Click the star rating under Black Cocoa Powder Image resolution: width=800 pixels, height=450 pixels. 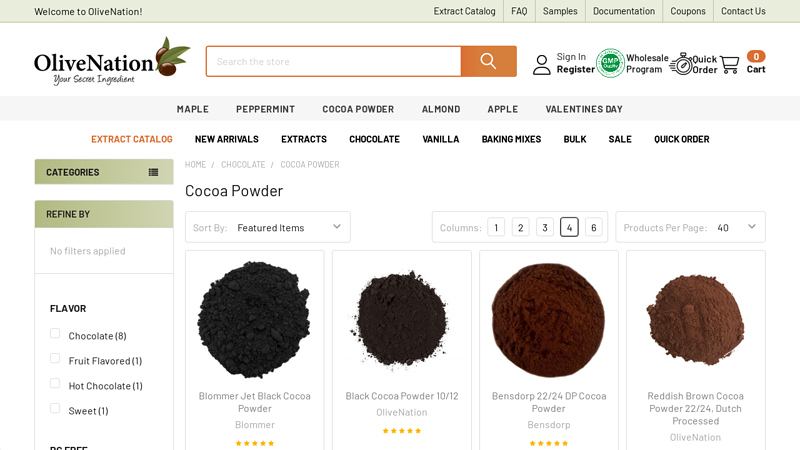point(402,431)
